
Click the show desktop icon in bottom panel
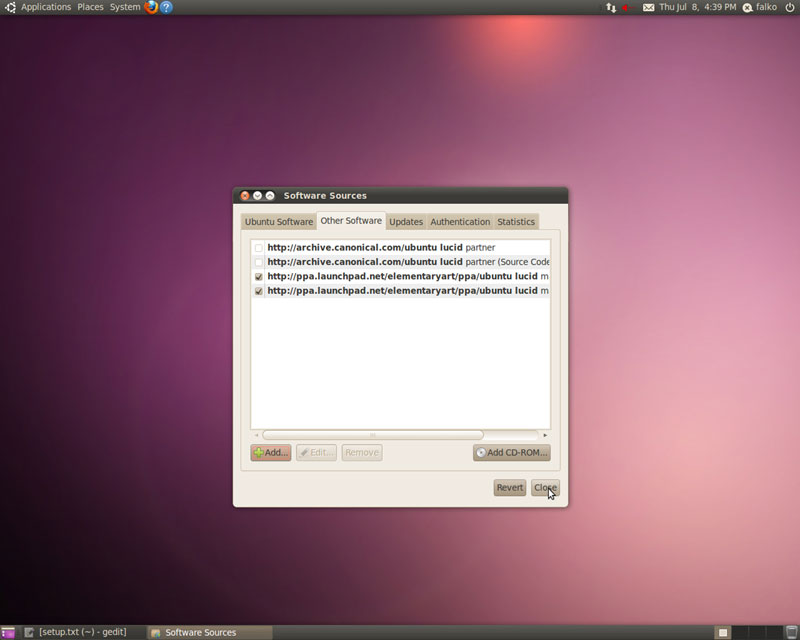(x=8, y=633)
